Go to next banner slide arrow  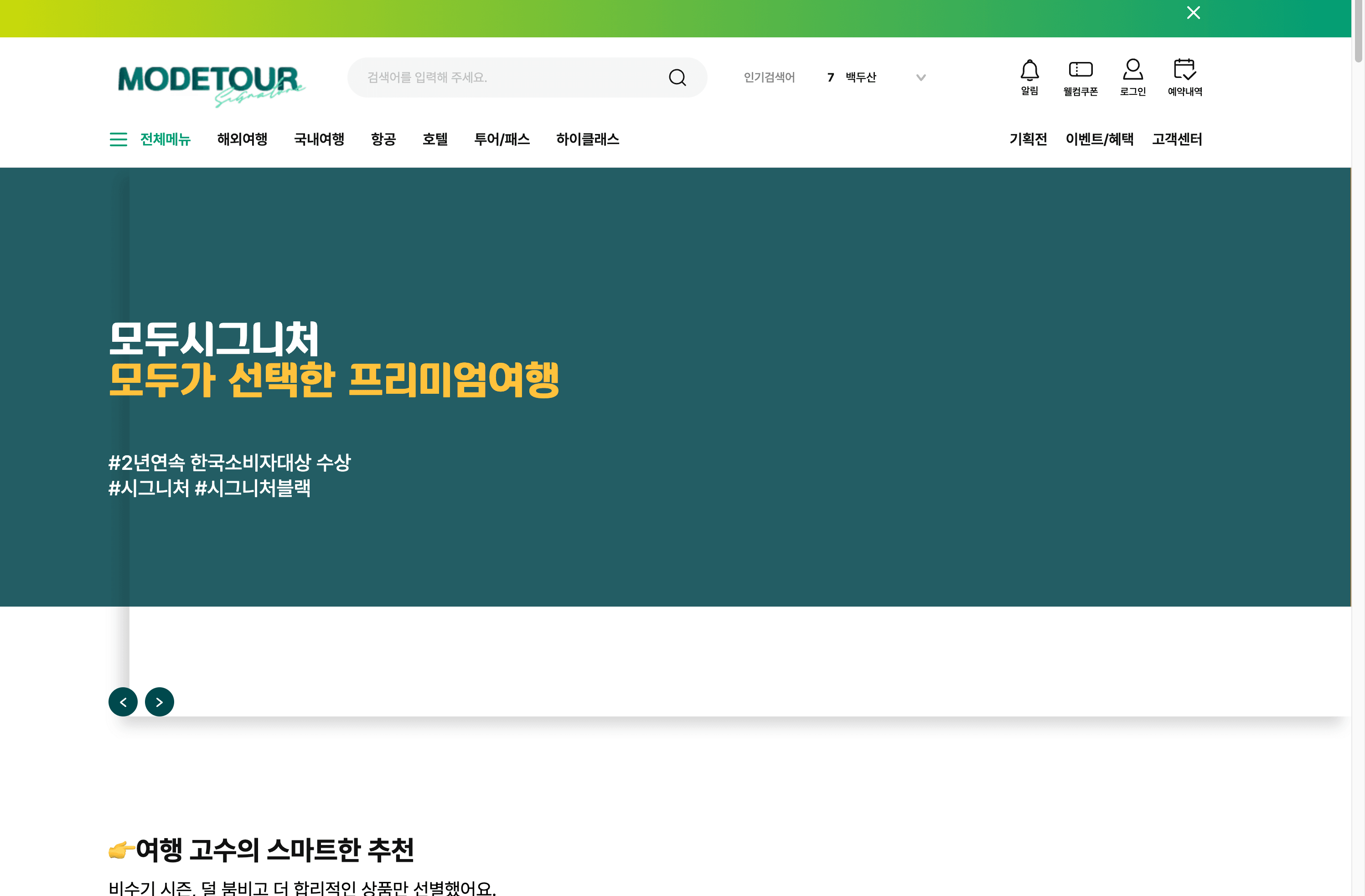click(x=160, y=702)
